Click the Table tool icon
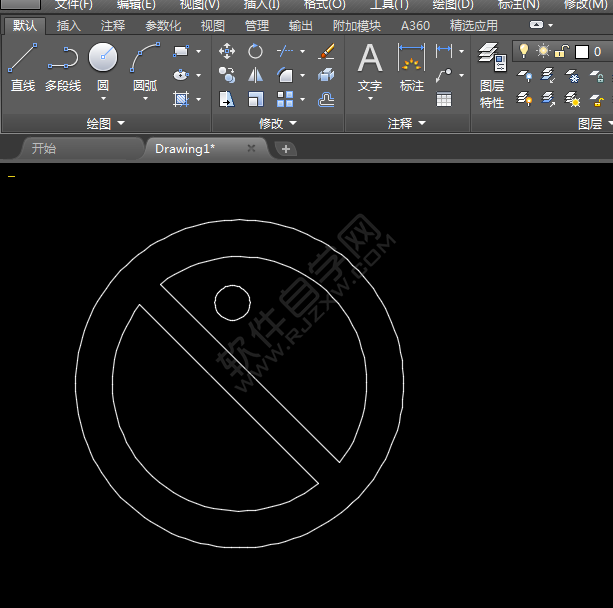This screenshot has height=608, width=613. click(x=444, y=99)
